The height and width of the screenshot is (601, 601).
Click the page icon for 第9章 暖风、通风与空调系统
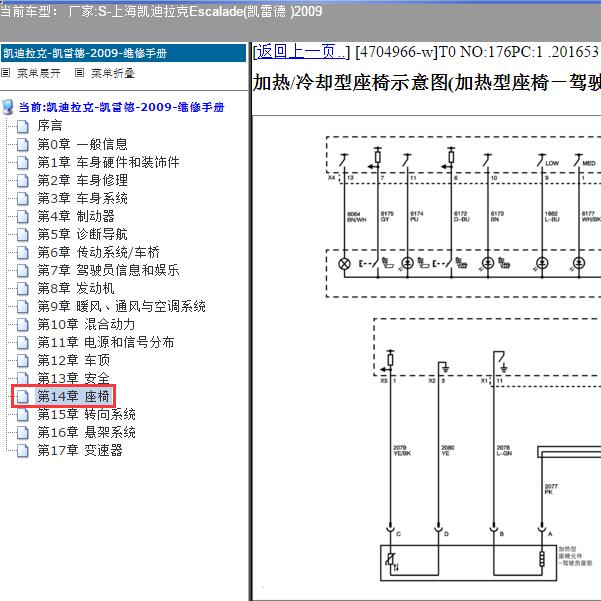point(23,307)
